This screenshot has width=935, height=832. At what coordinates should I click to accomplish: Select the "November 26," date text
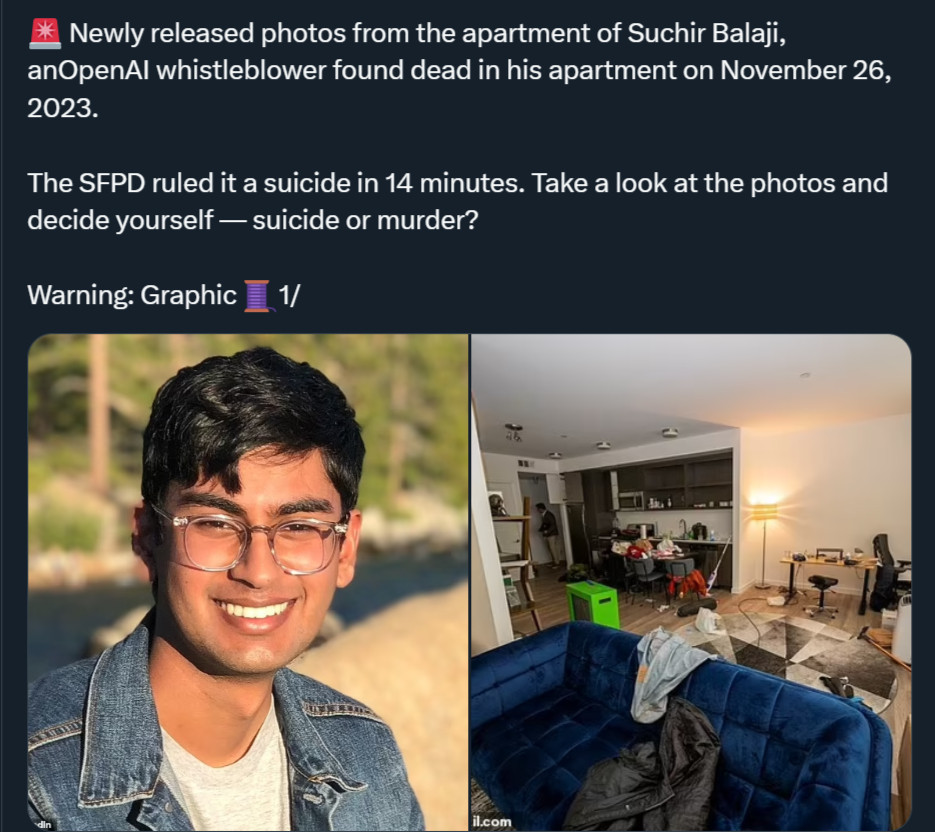tap(806, 71)
